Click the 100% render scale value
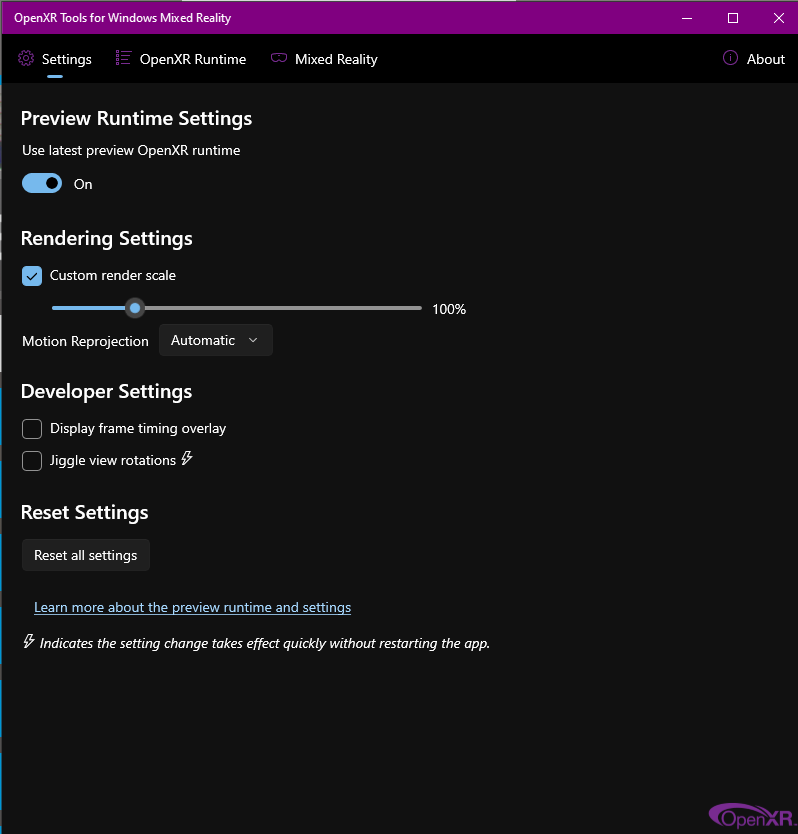 [x=449, y=309]
